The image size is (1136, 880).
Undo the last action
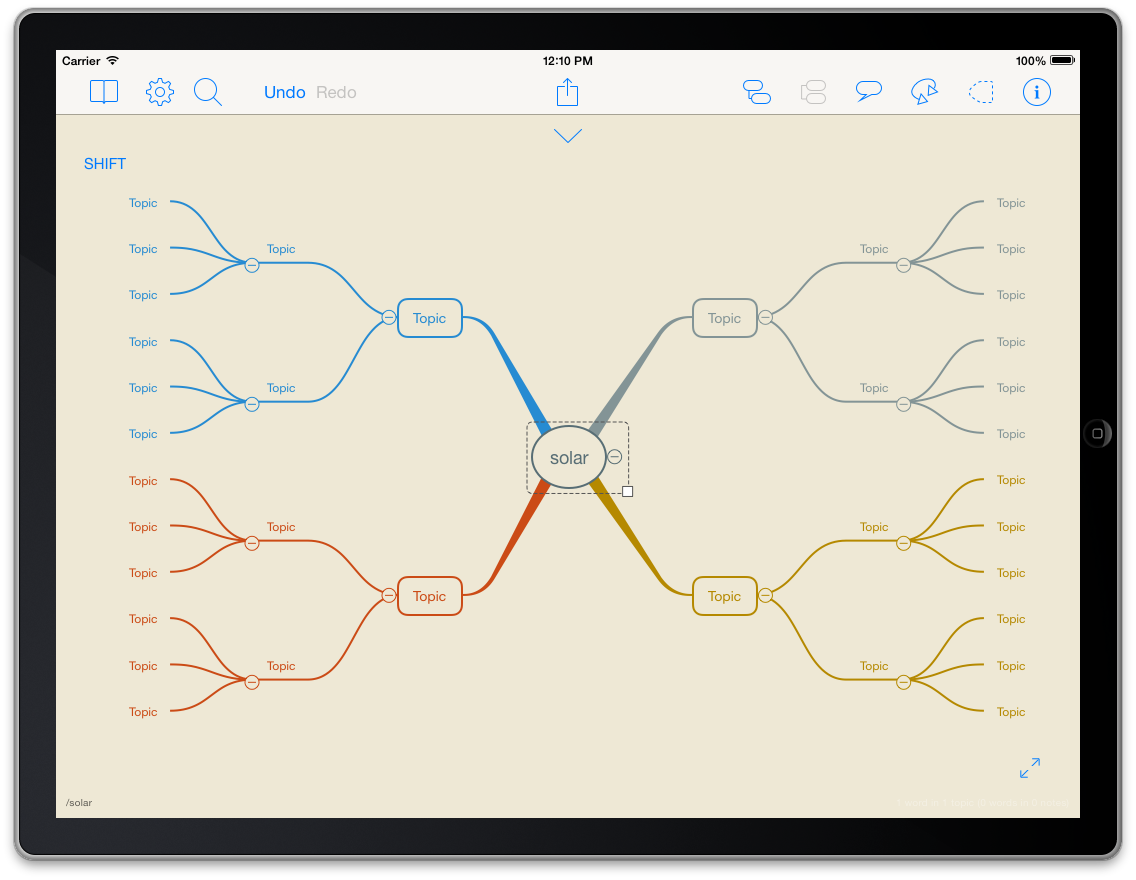coord(285,92)
